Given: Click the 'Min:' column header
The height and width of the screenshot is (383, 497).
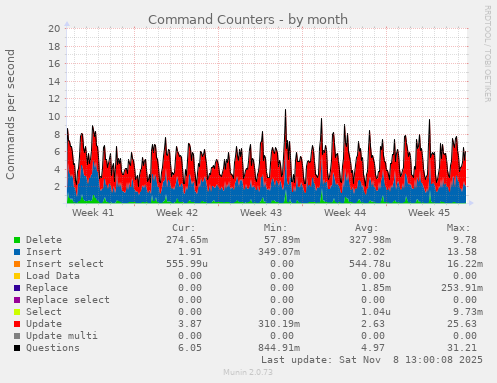Looking at the screenshot, I should (x=275, y=228).
